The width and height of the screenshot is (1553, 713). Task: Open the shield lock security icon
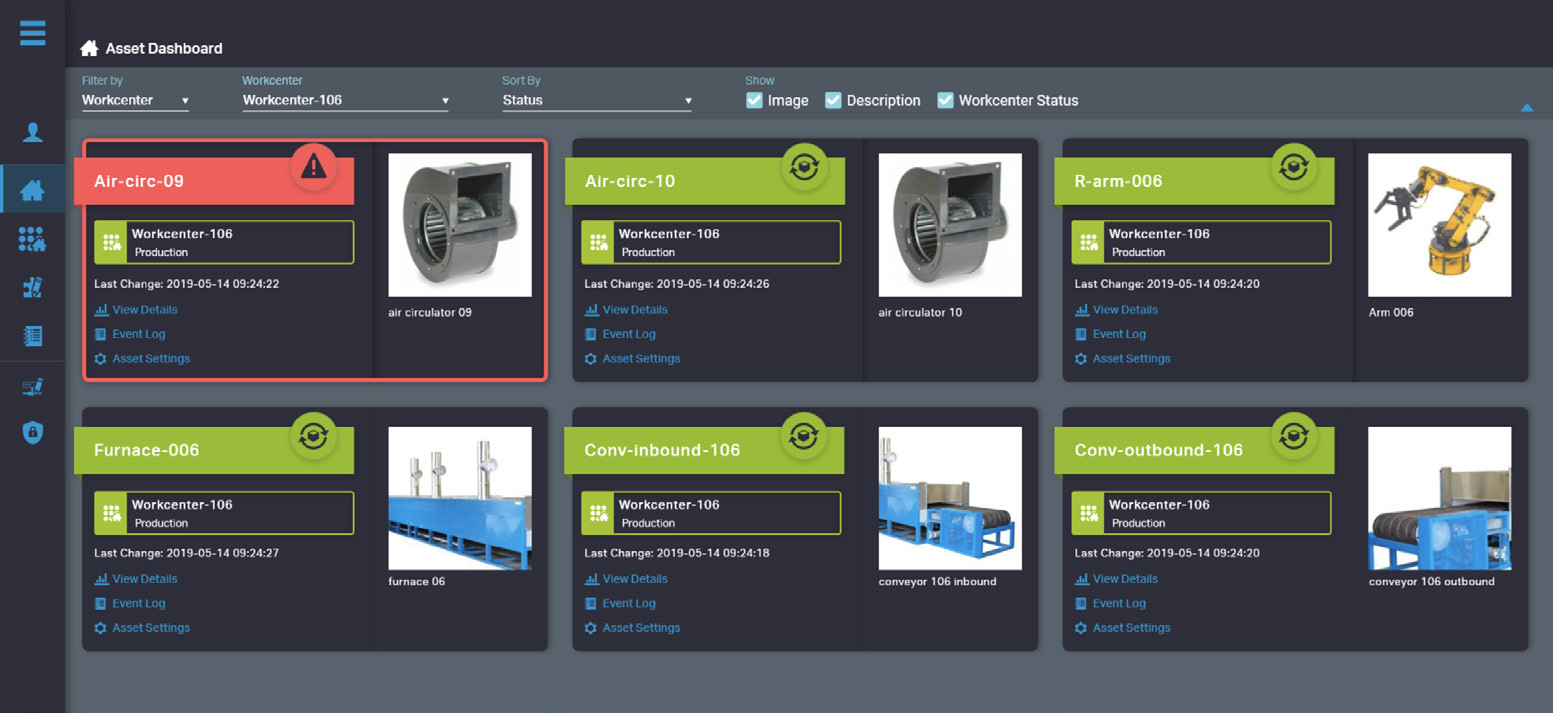click(x=32, y=432)
